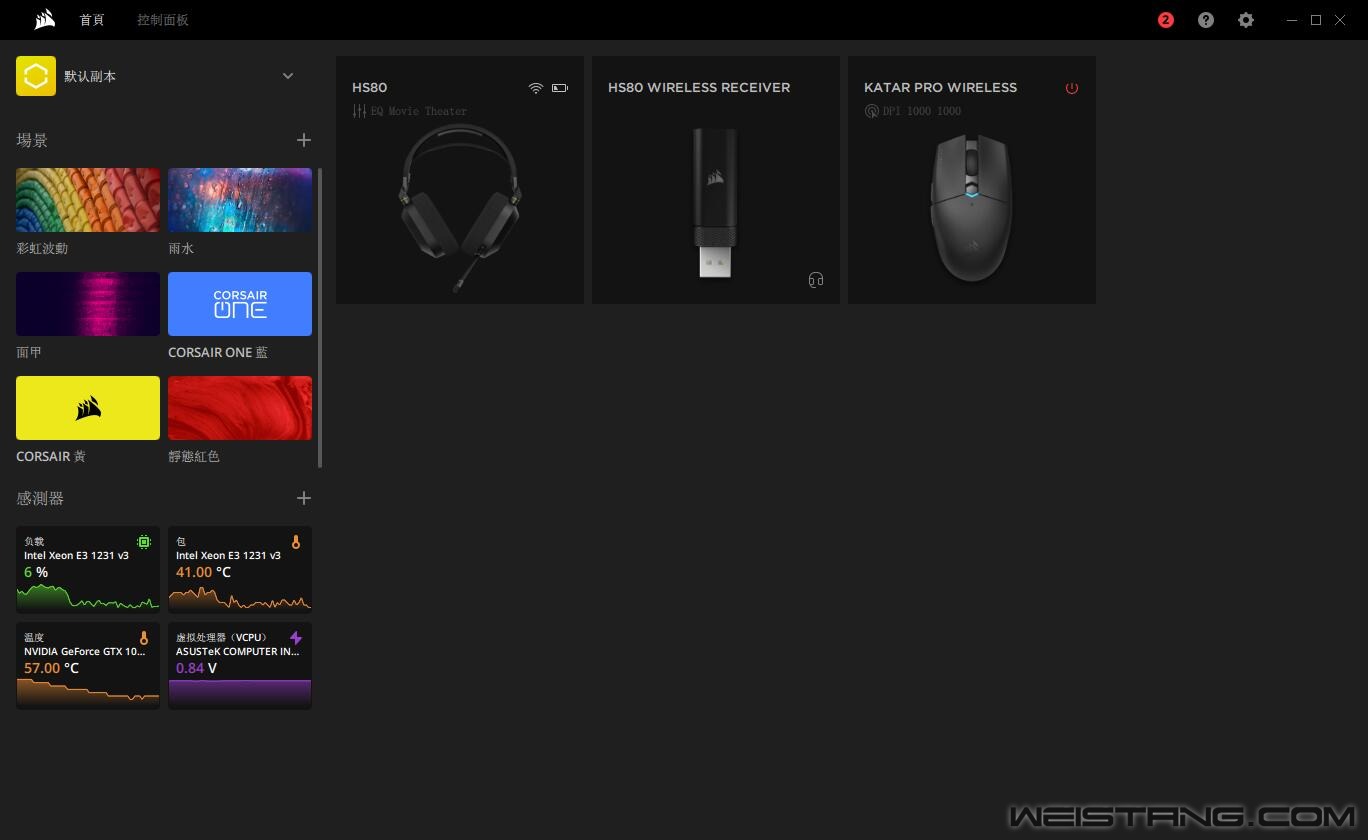Screen dimensions: 1368x840
Task: Open the NVIDIA GeForce GTX temperature tile
Action: [88, 665]
